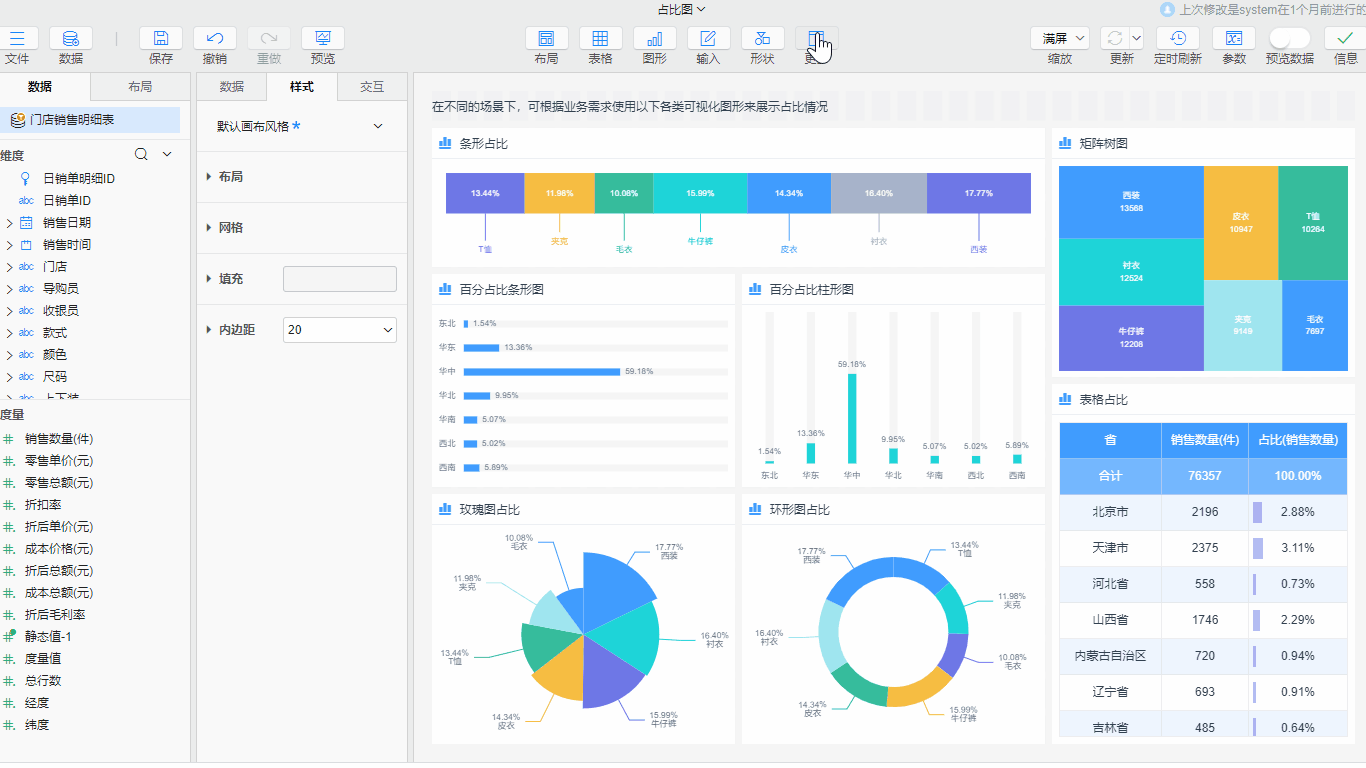The height and width of the screenshot is (768, 1366).
Task: Open the Parameters (参数) icon
Action: click(1233, 39)
